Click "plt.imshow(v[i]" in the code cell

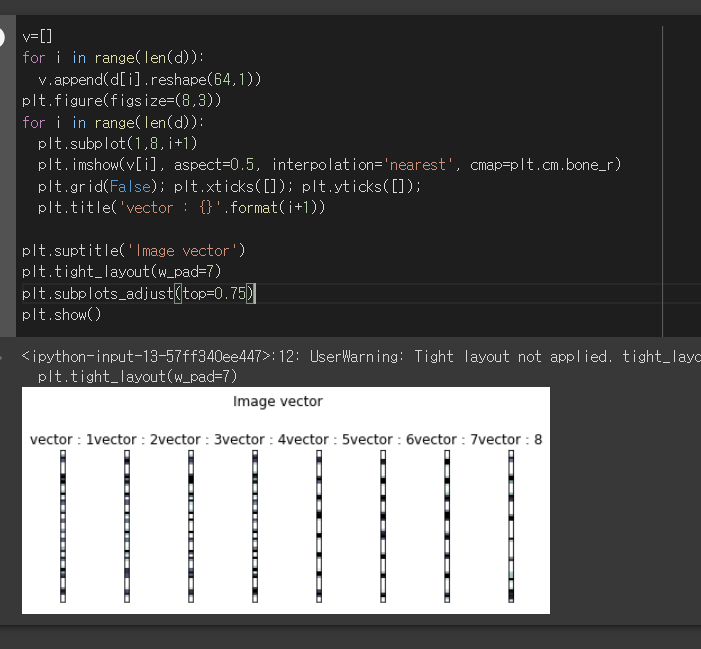[x=98, y=165]
